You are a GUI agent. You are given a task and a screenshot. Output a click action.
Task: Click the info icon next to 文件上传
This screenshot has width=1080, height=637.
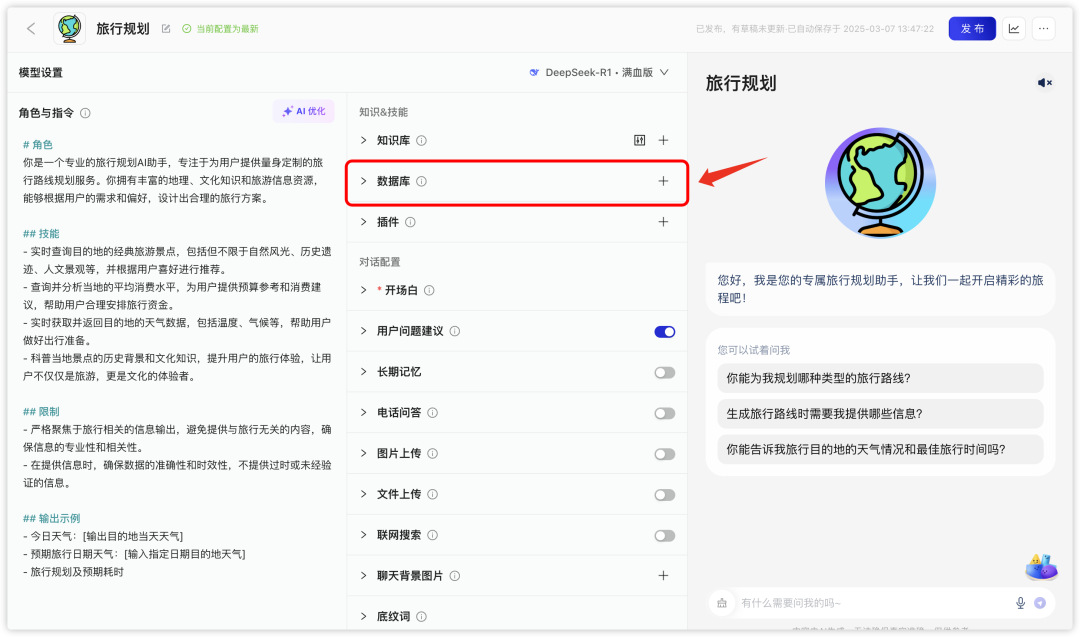433,494
